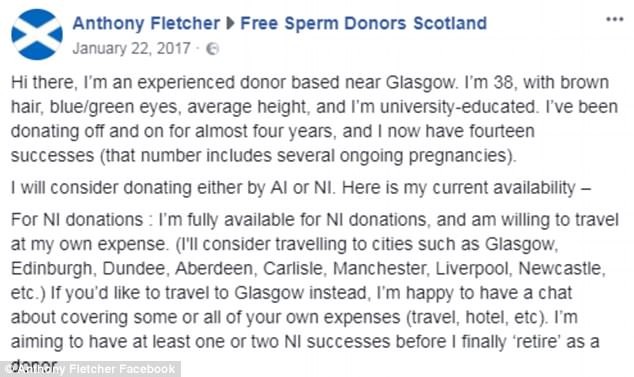The height and width of the screenshot is (377, 634).
Task: Open the post options three-dot menu
Action: point(614,19)
